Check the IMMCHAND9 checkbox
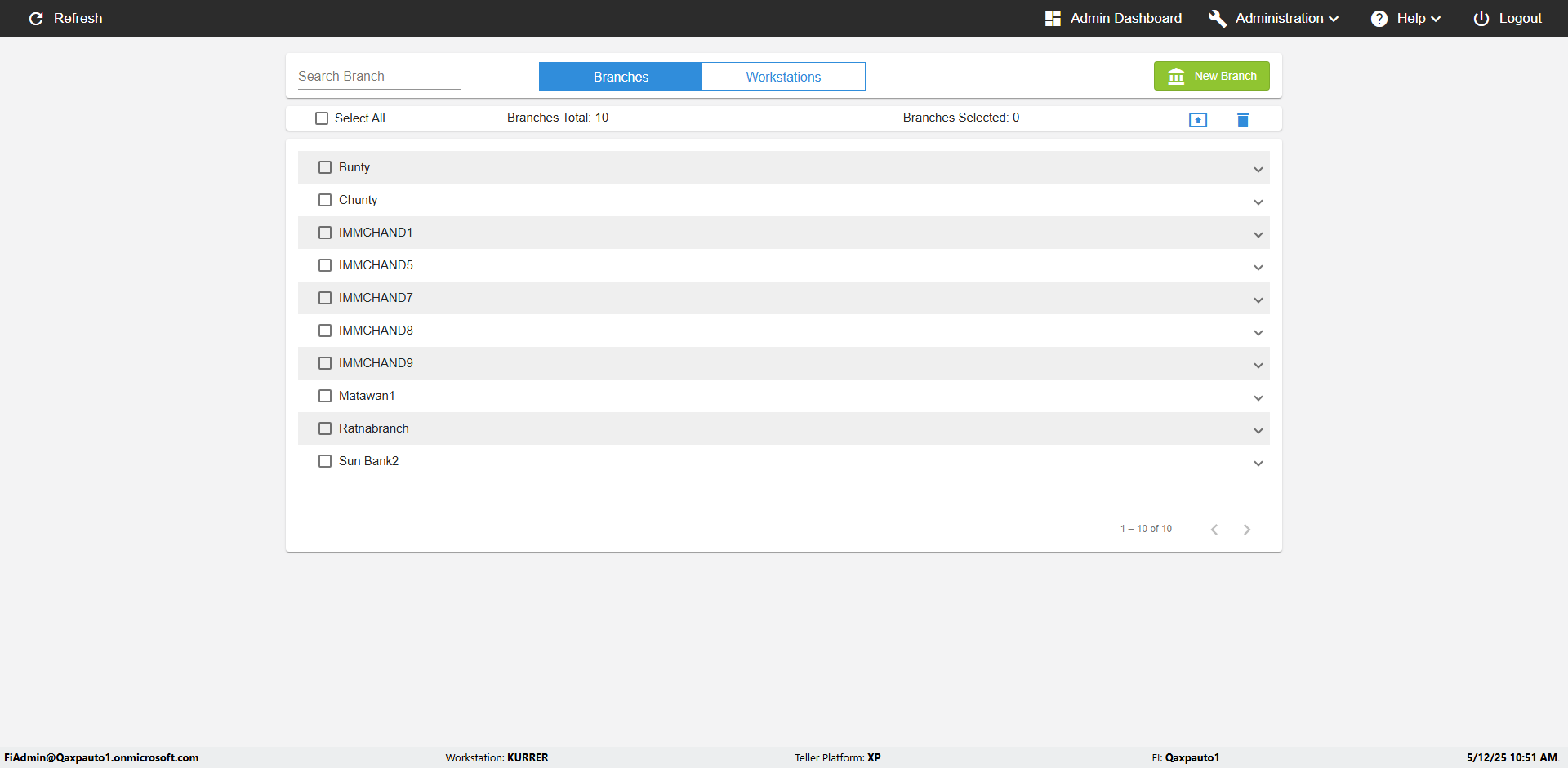The height and width of the screenshot is (768, 1568). [x=325, y=363]
